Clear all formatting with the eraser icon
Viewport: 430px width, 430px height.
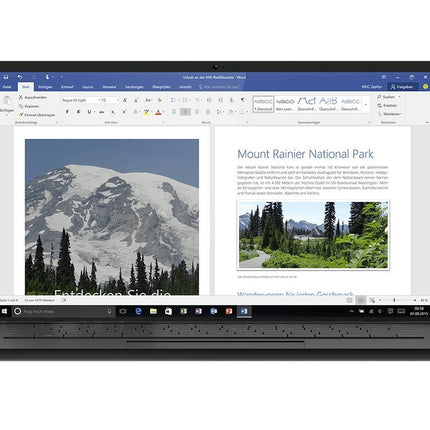(160, 100)
